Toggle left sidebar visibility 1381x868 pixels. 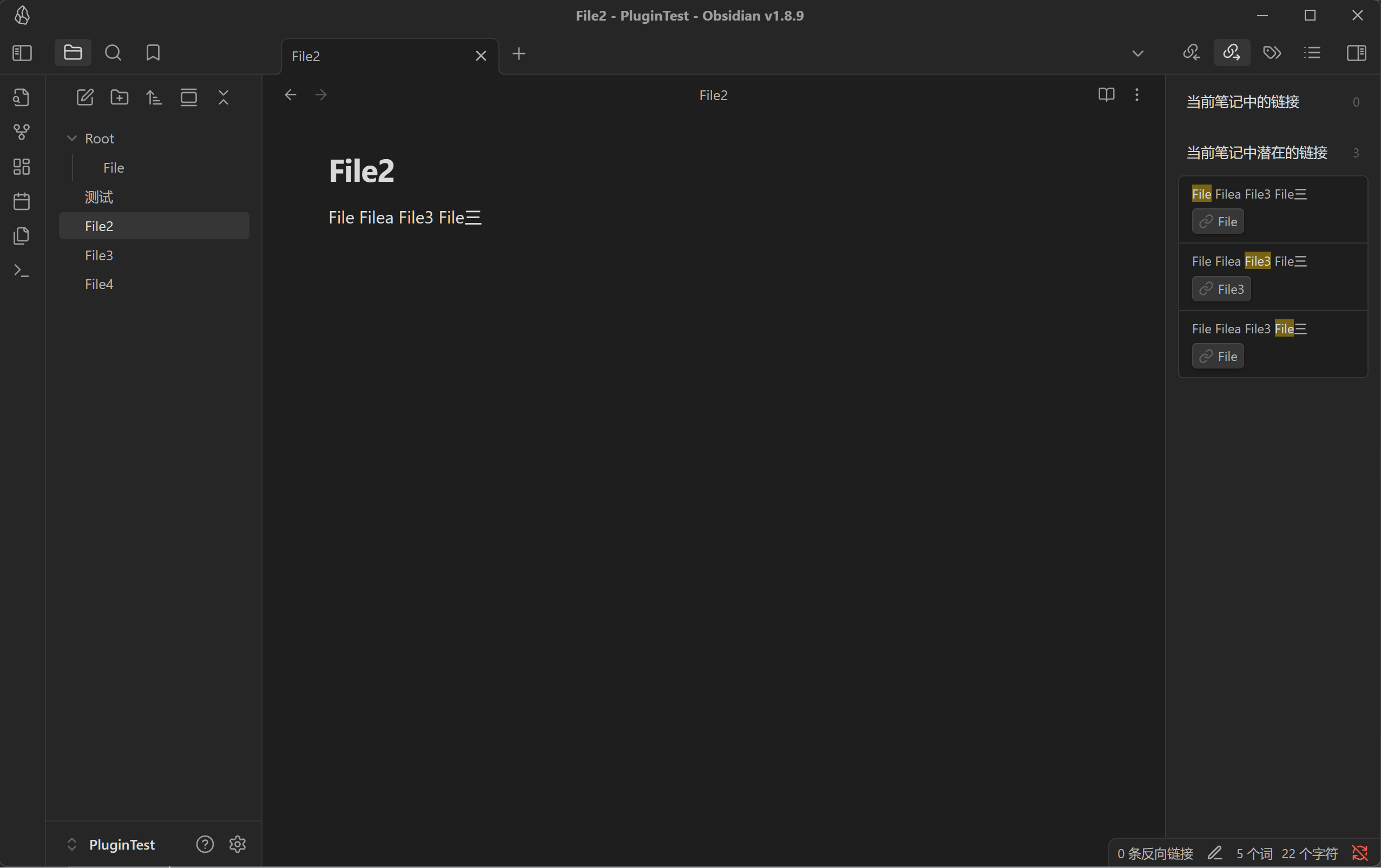click(22, 53)
